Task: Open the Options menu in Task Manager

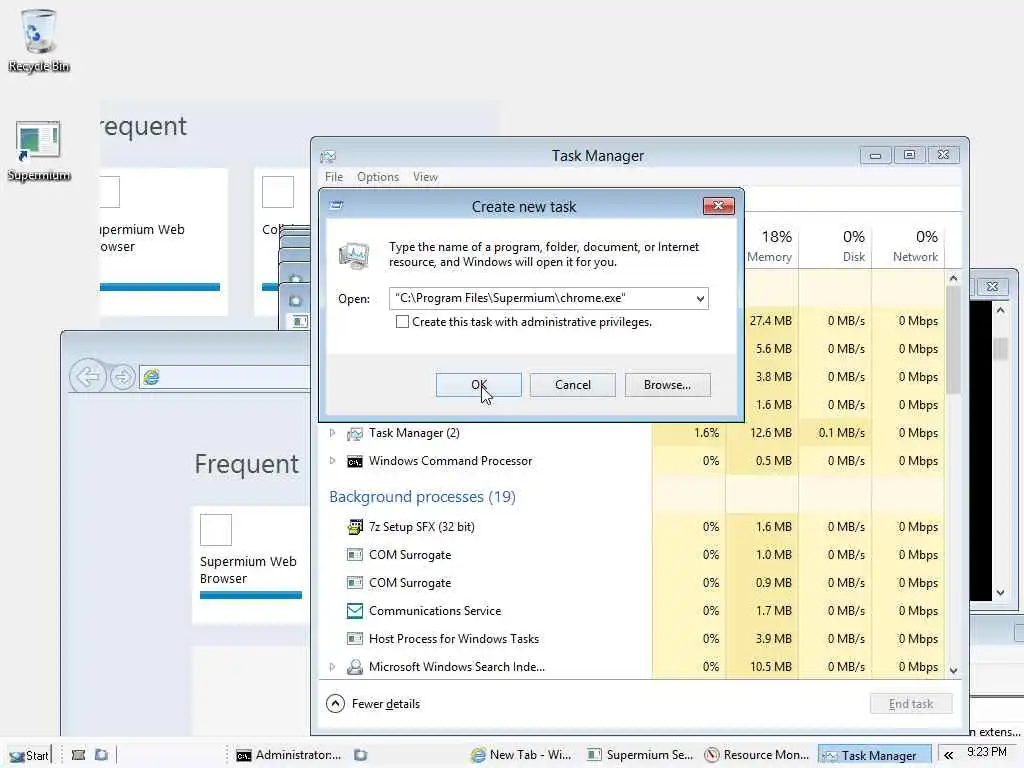Action: coord(377,177)
